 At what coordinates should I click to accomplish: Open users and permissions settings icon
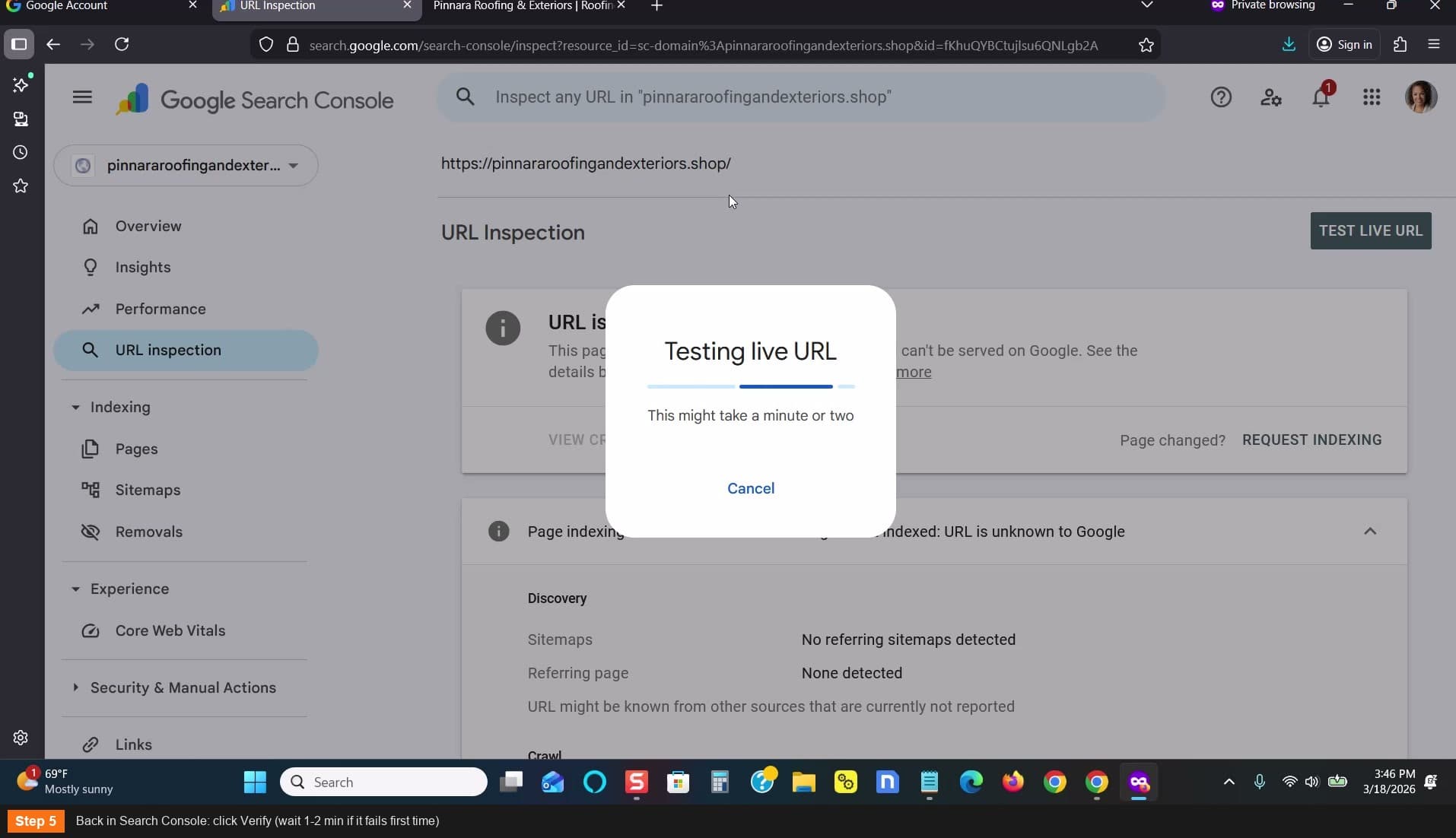tap(1271, 97)
